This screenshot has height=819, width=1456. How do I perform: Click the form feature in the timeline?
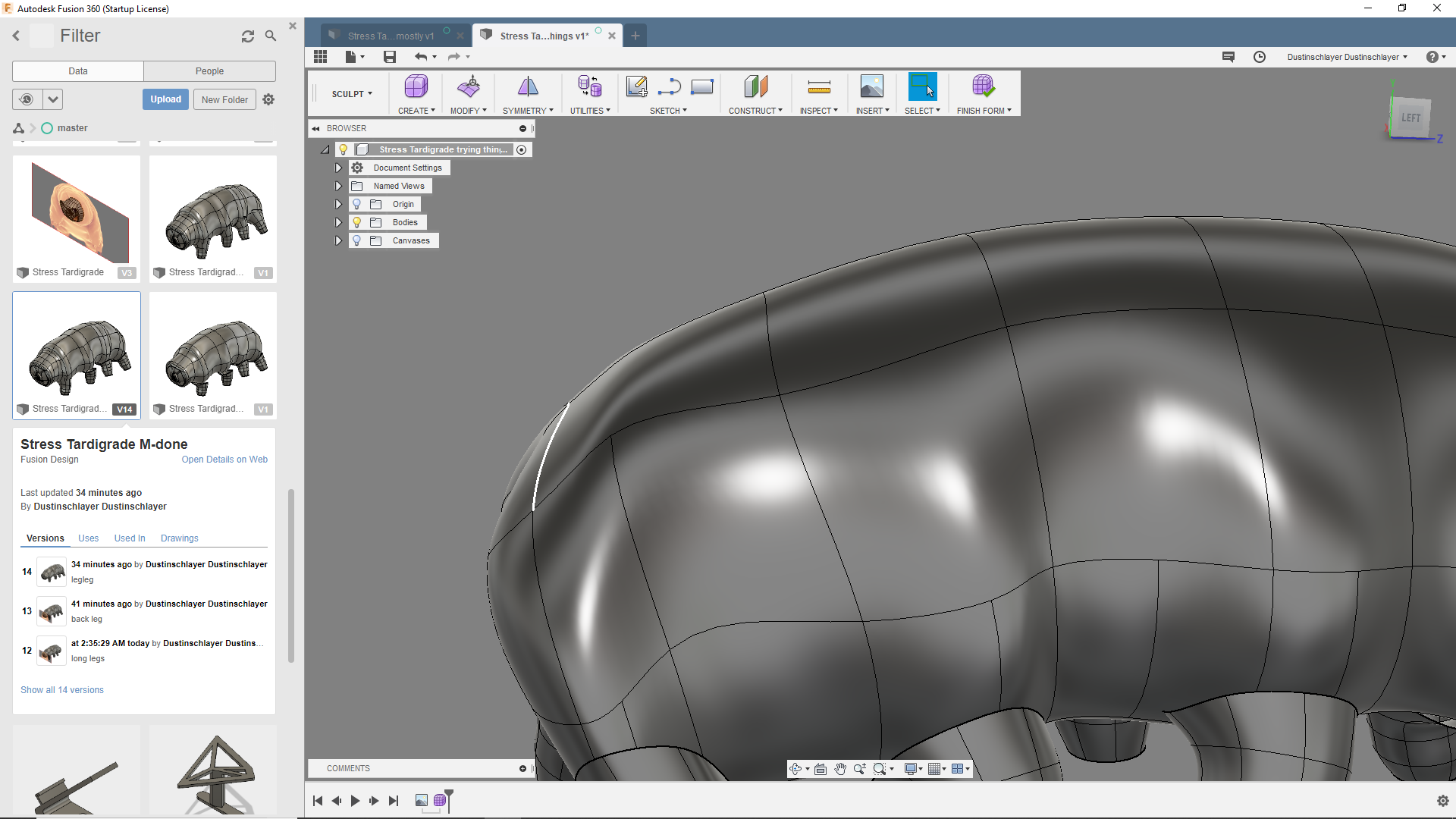point(440,801)
